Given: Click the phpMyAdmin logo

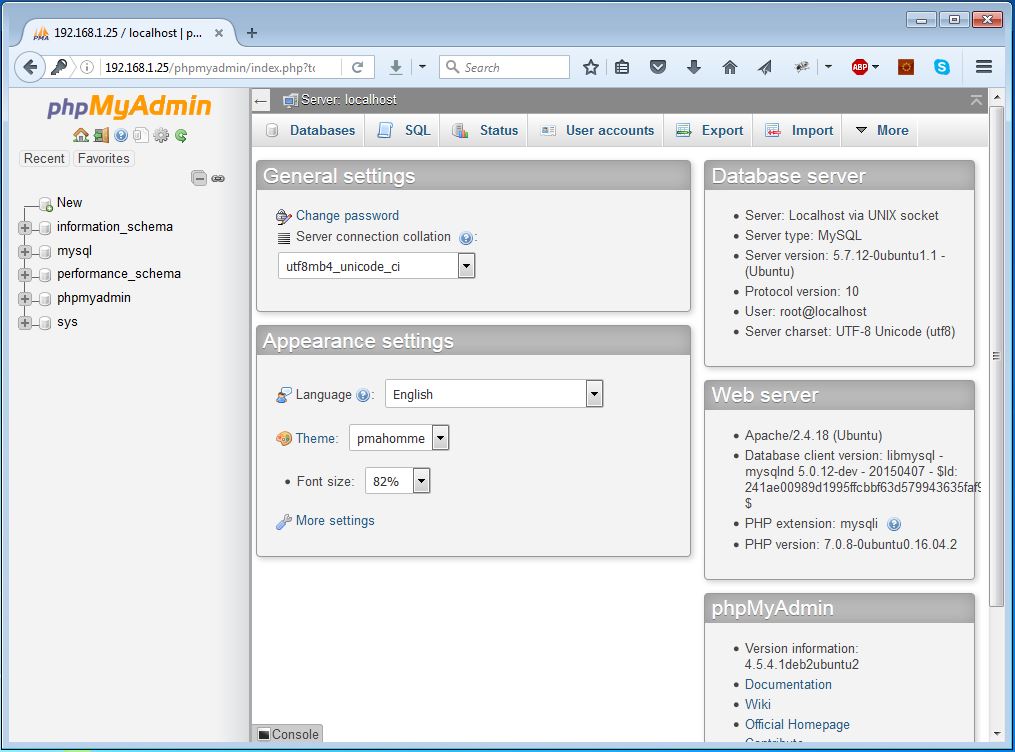Looking at the screenshot, I should tap(129, 107).
